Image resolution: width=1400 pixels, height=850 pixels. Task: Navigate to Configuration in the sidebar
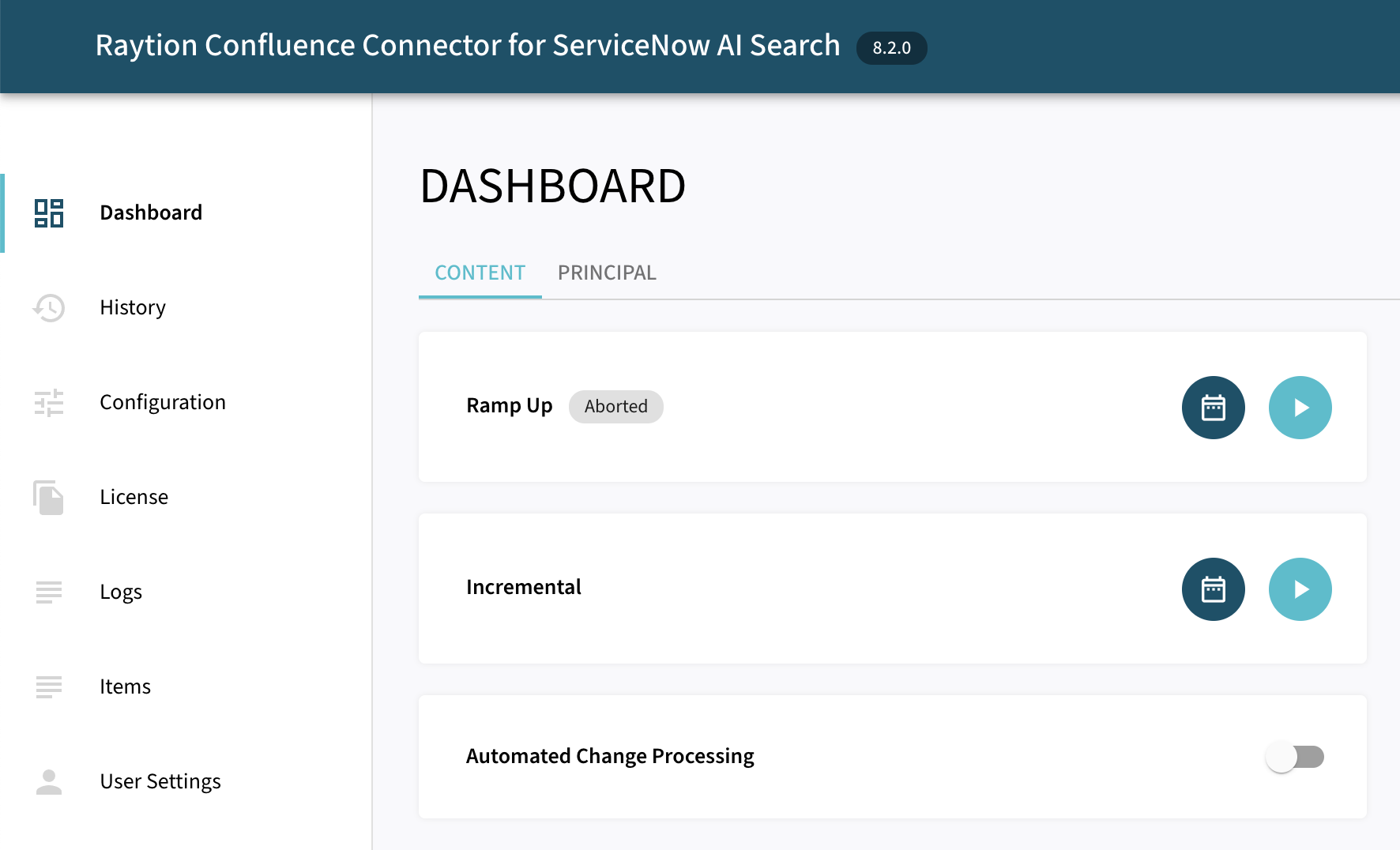(162, 402)
